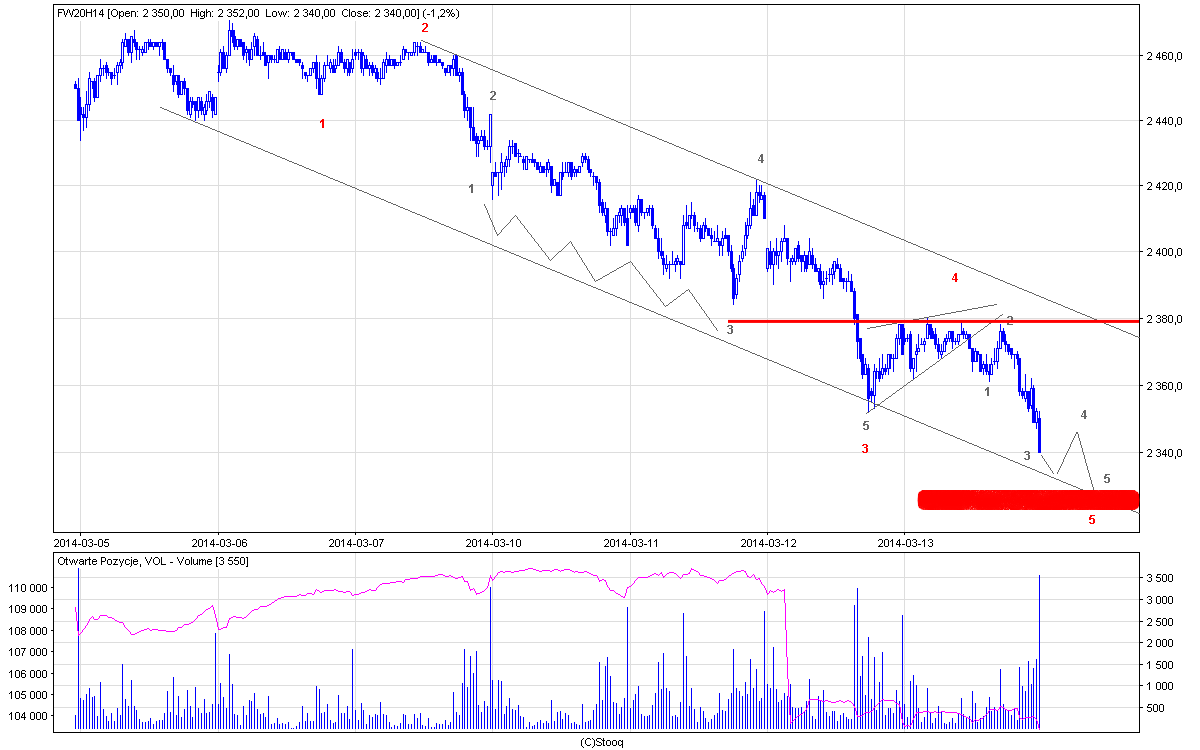Select the 2014-03-07 date label
This screenshot has height=750, width=1200.
click(x=355, y=543)
